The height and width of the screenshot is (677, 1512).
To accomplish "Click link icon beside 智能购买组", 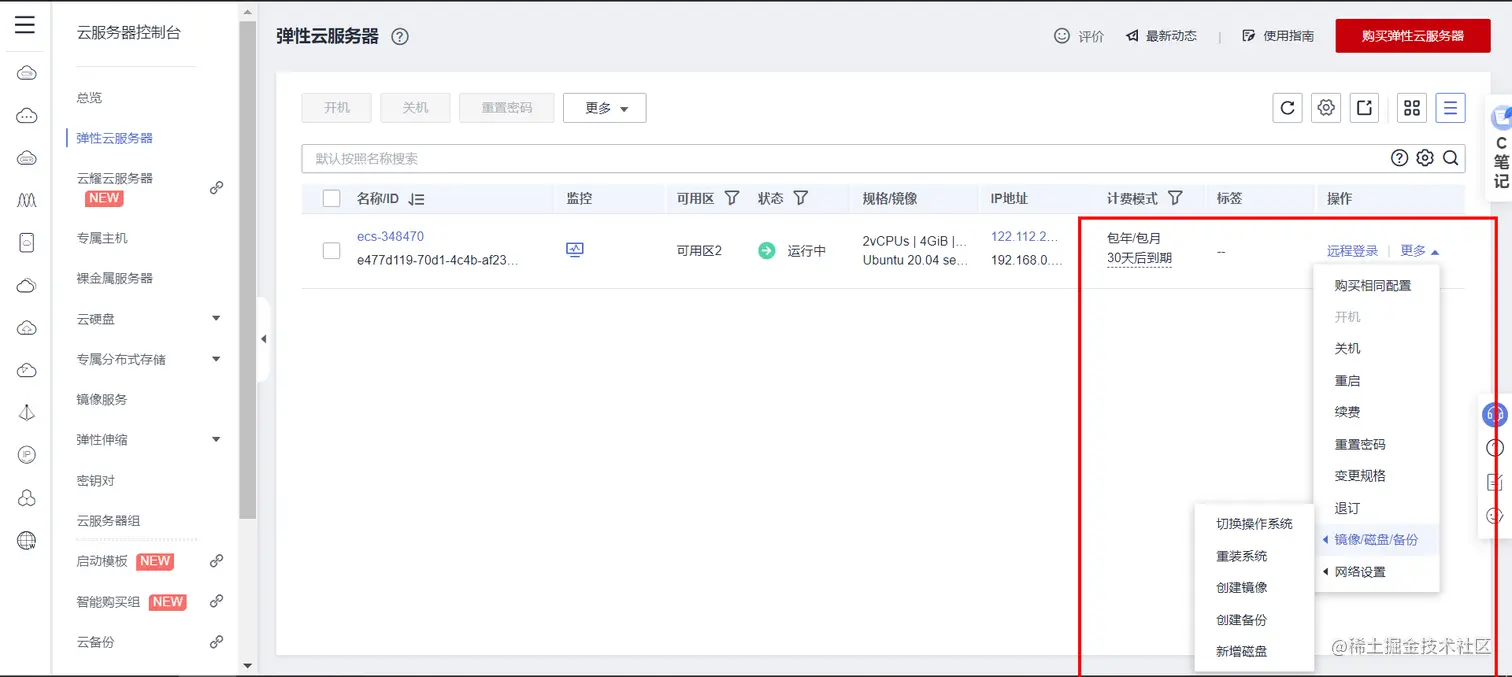I will (216, 601).
